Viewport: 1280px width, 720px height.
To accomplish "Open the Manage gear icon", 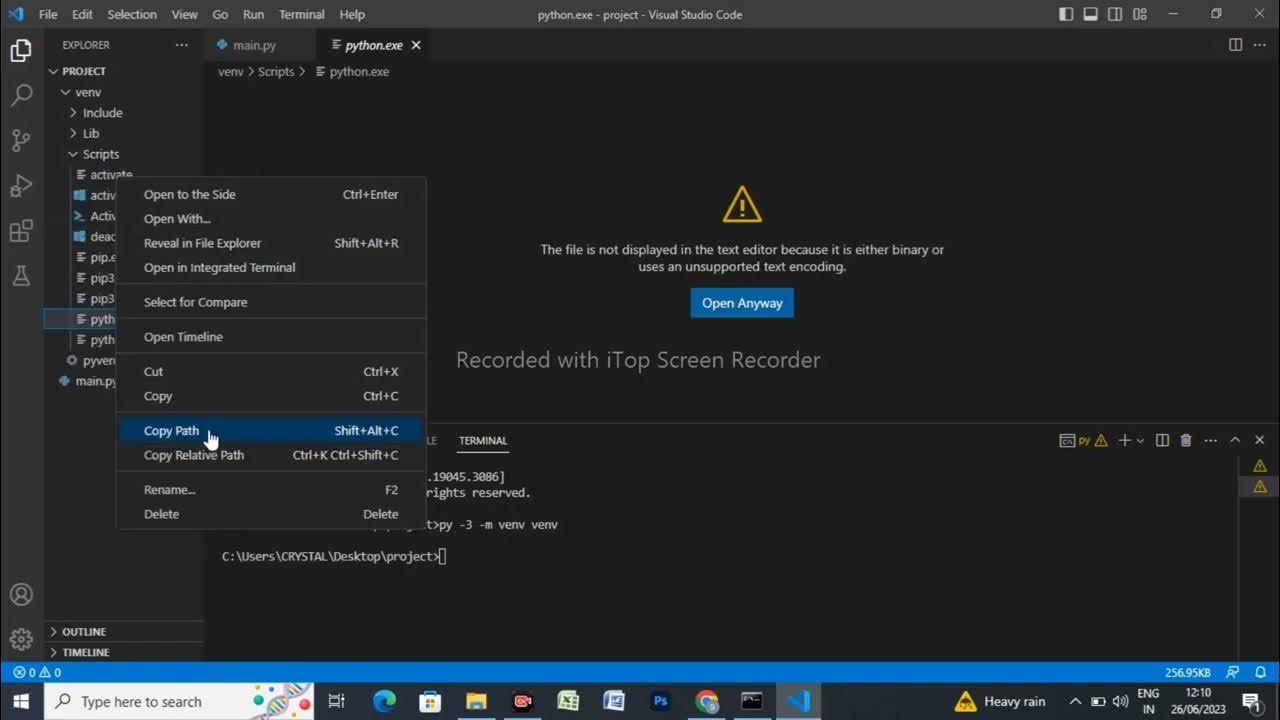I will coord(21,639).
